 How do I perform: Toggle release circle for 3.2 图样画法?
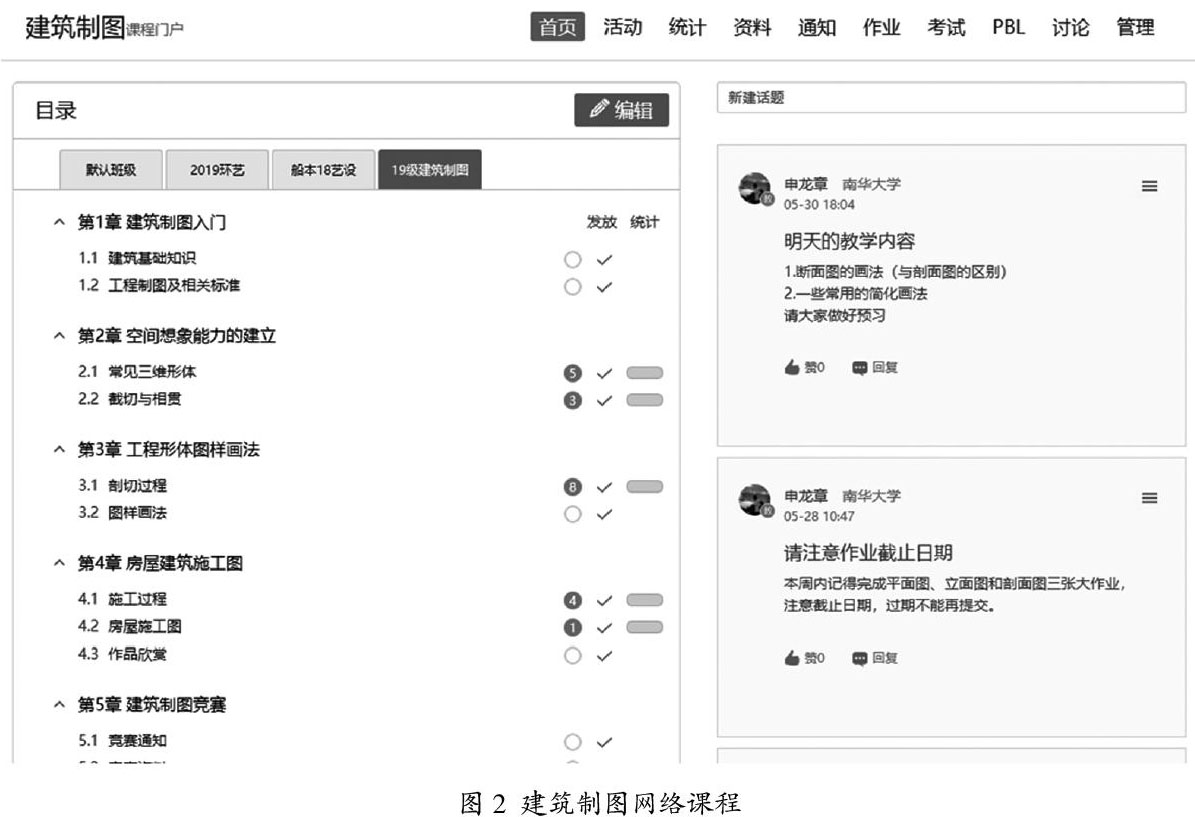(x=572, y=514)
